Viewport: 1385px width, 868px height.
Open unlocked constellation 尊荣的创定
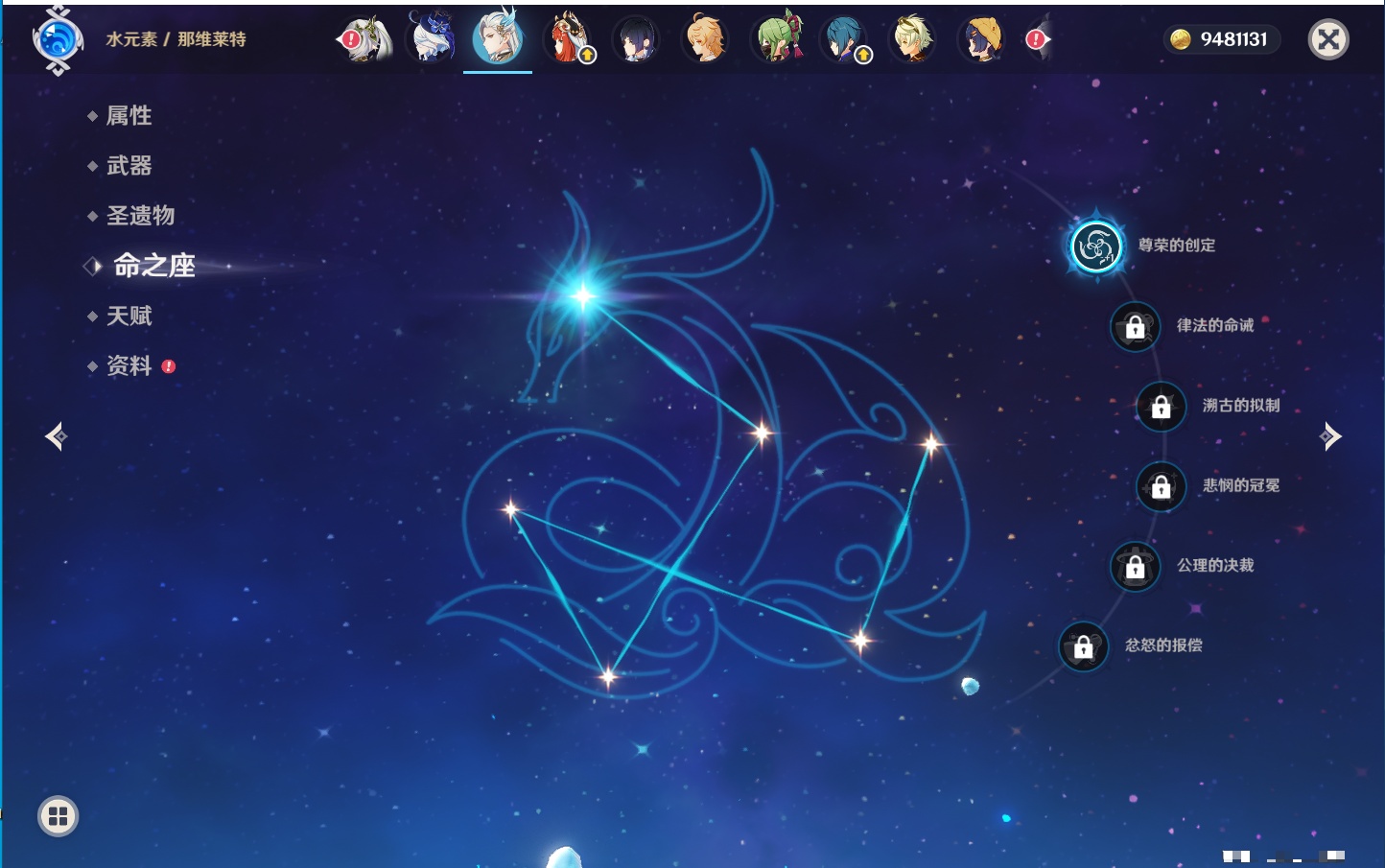click(x=1096, y=246)
